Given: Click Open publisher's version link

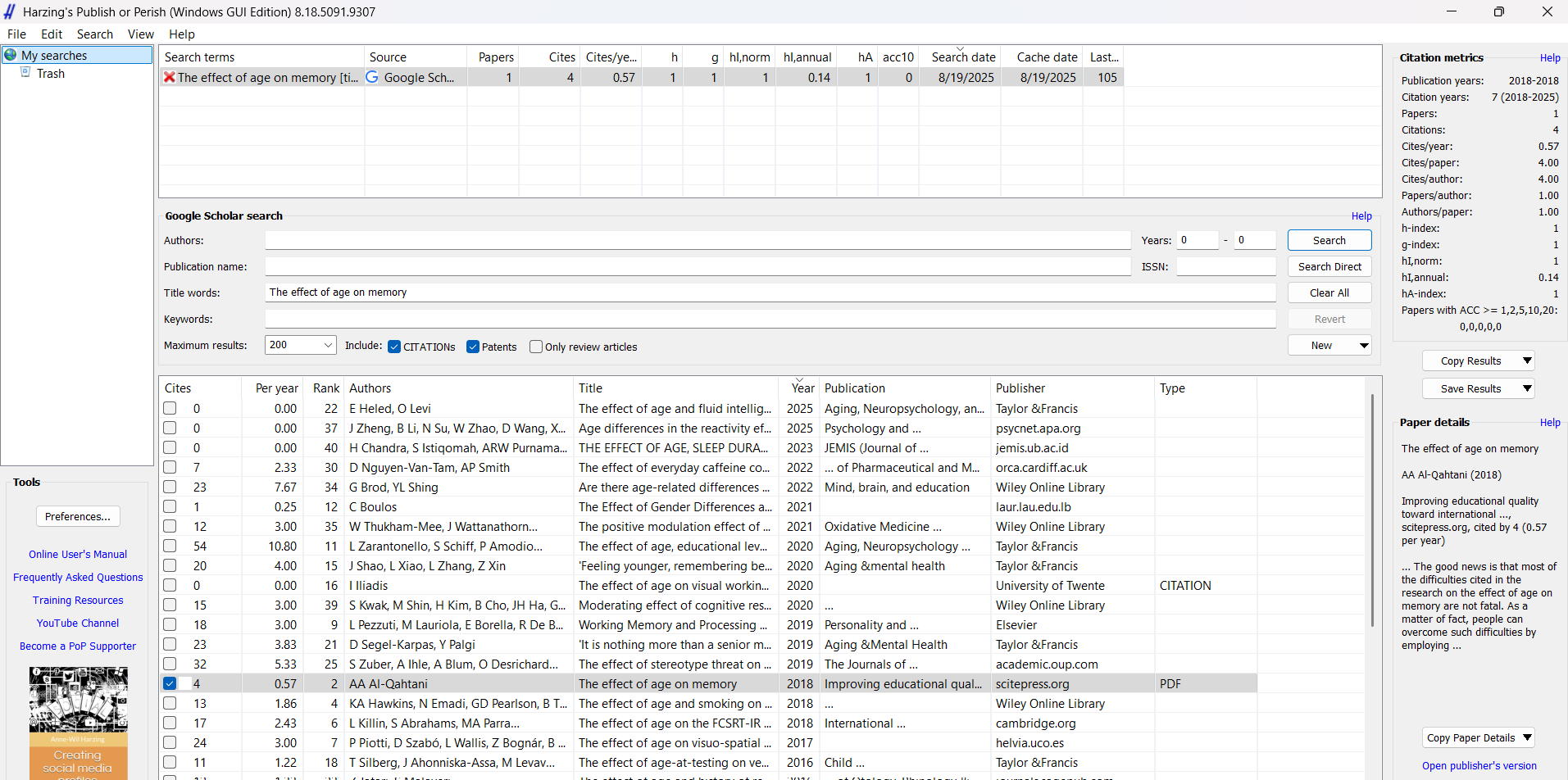Looking at the screenshot, I should (x=1479, y=765).
